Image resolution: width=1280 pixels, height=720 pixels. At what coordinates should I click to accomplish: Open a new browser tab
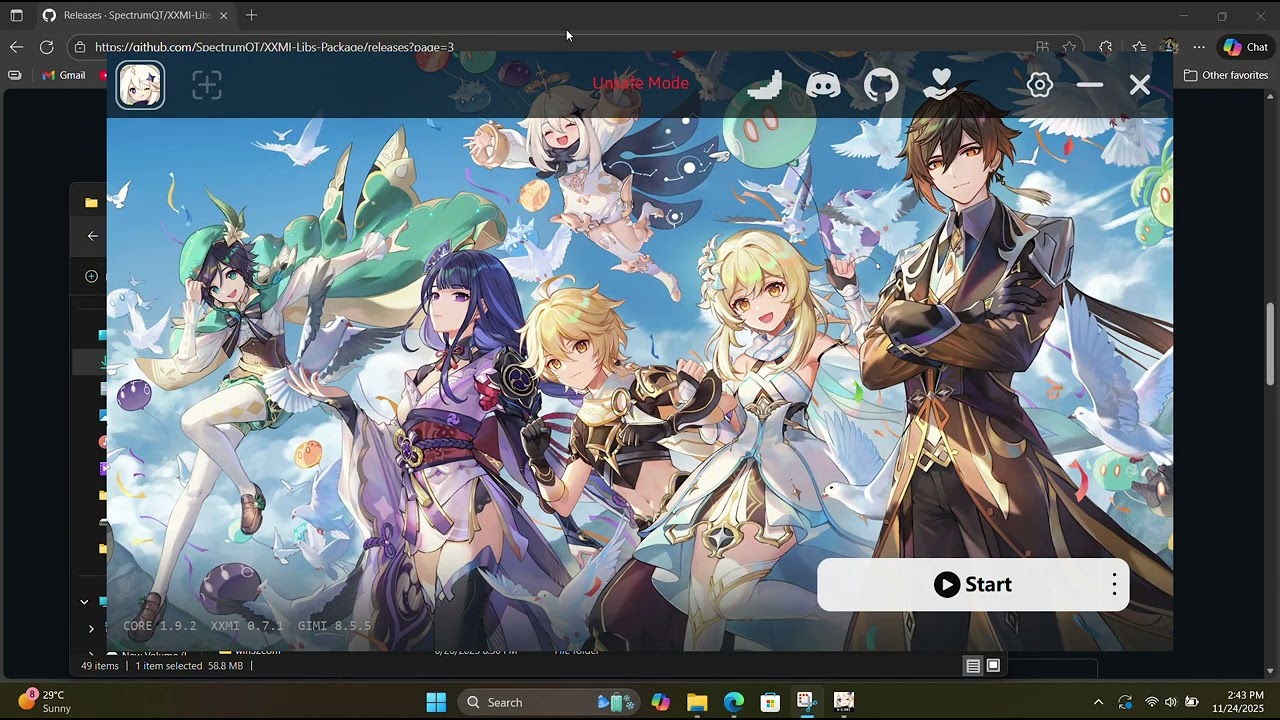251,16
